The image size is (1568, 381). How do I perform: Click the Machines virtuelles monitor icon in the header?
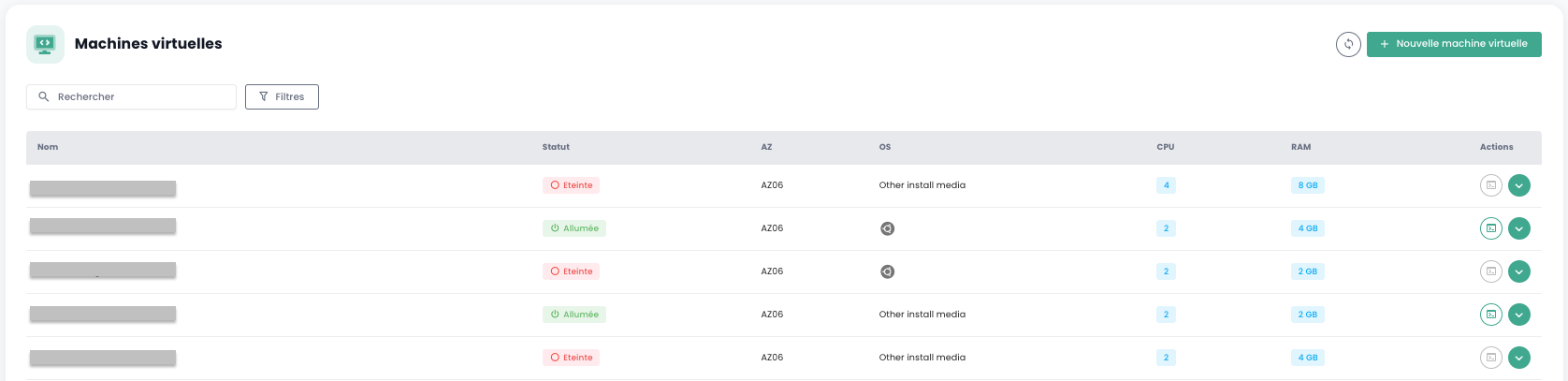[x=45, y=44]
